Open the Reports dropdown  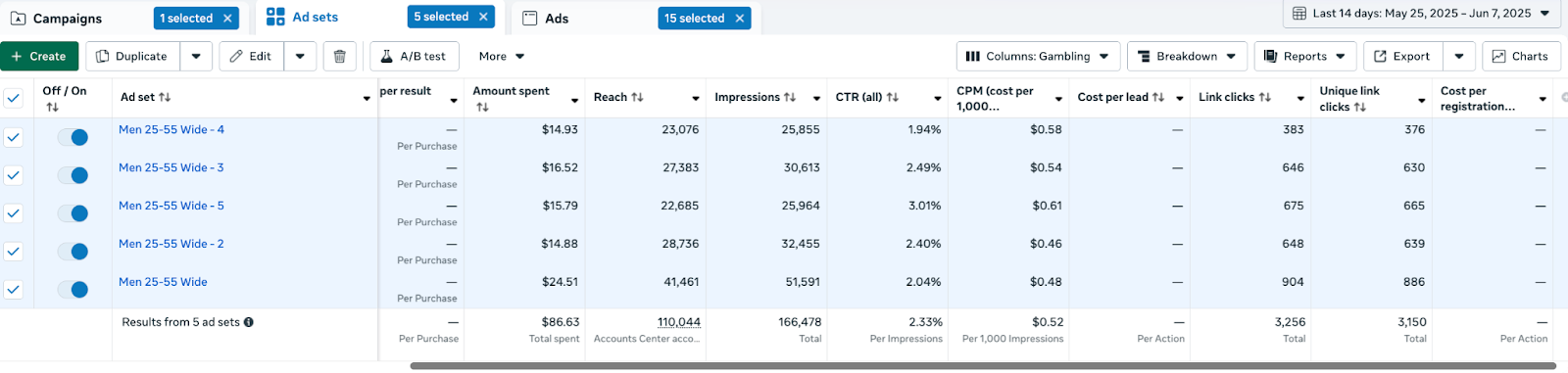click(x=1305, y=57)
